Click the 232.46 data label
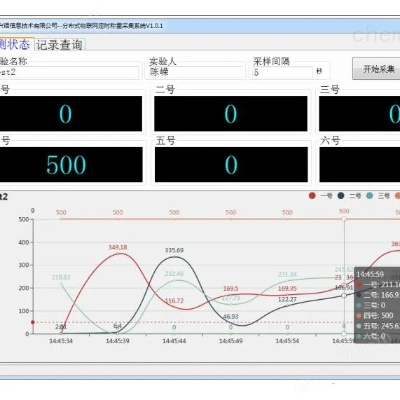 point(174,274)
